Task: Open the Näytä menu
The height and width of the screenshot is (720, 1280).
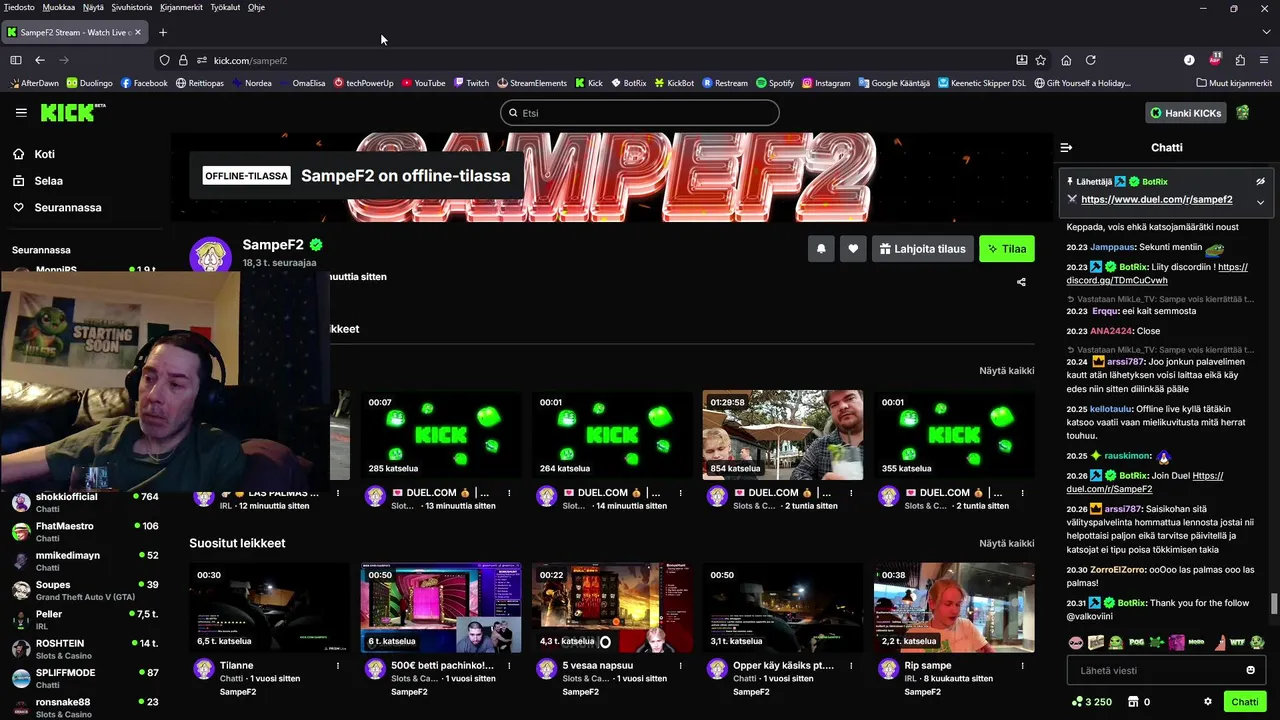Action: tap(93, 7)
